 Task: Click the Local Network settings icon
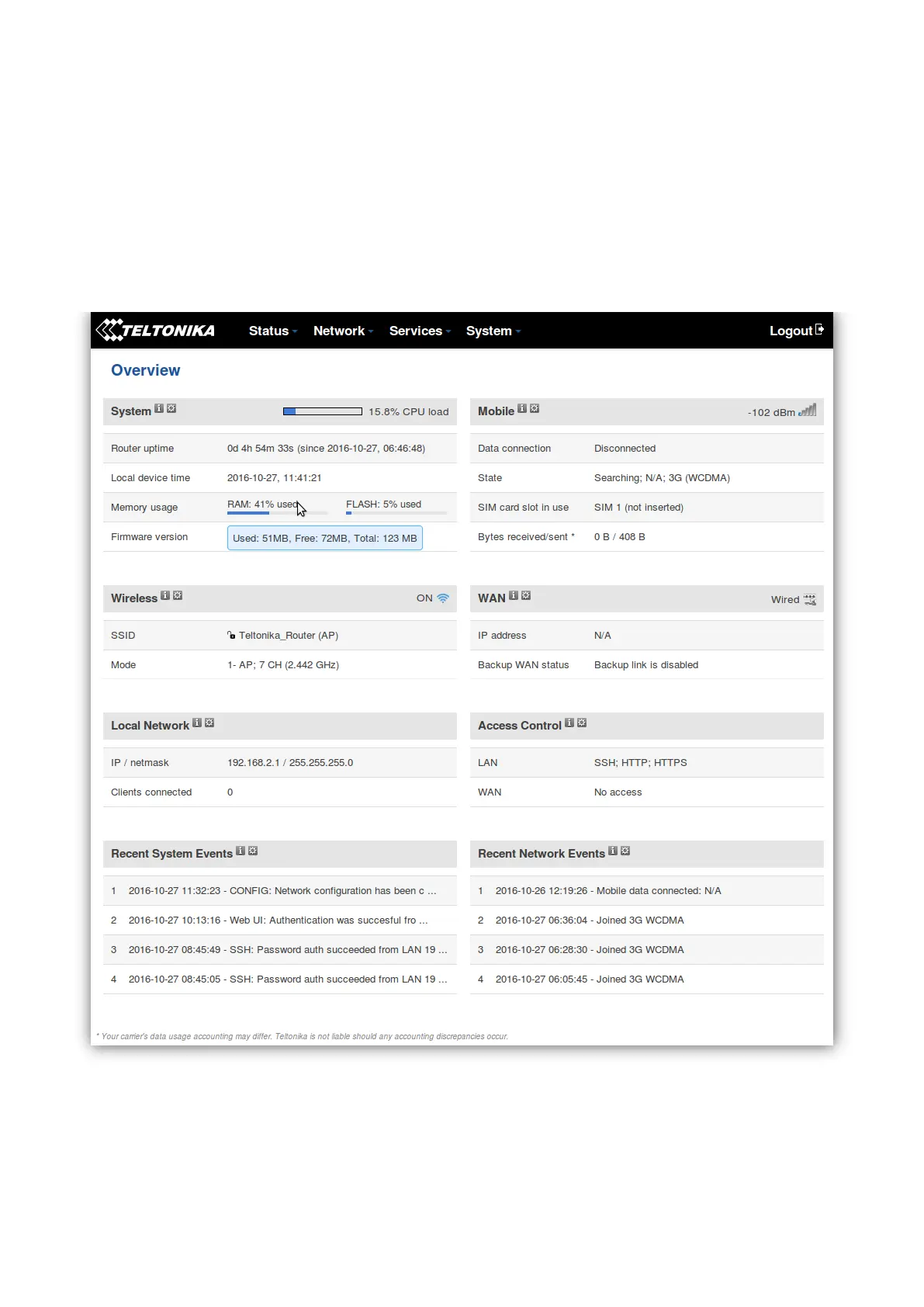209,723
